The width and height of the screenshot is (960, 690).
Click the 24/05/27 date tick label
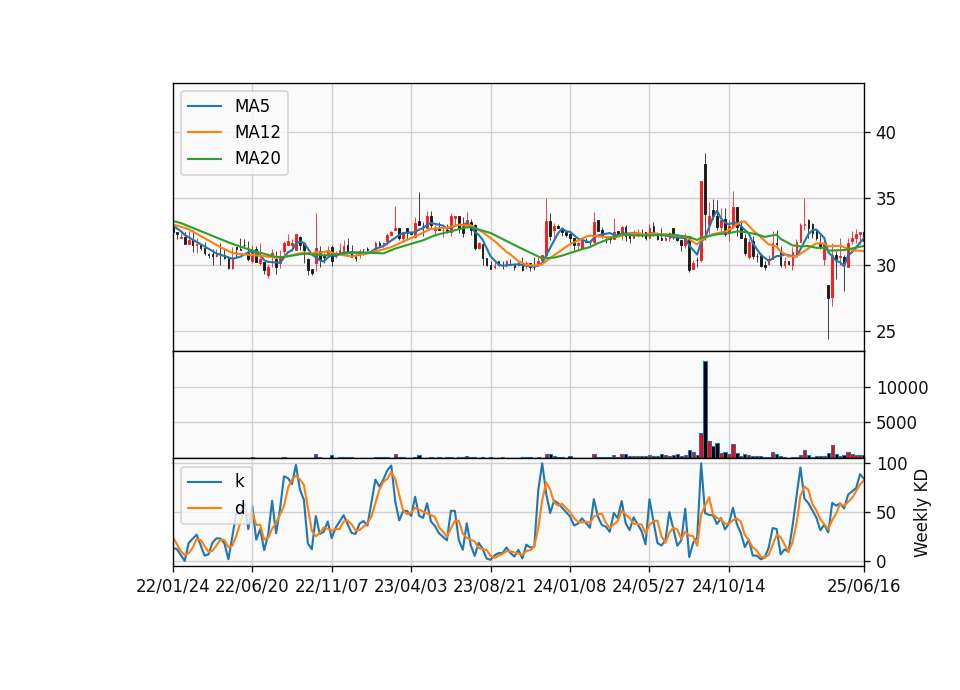click(648, 587)
